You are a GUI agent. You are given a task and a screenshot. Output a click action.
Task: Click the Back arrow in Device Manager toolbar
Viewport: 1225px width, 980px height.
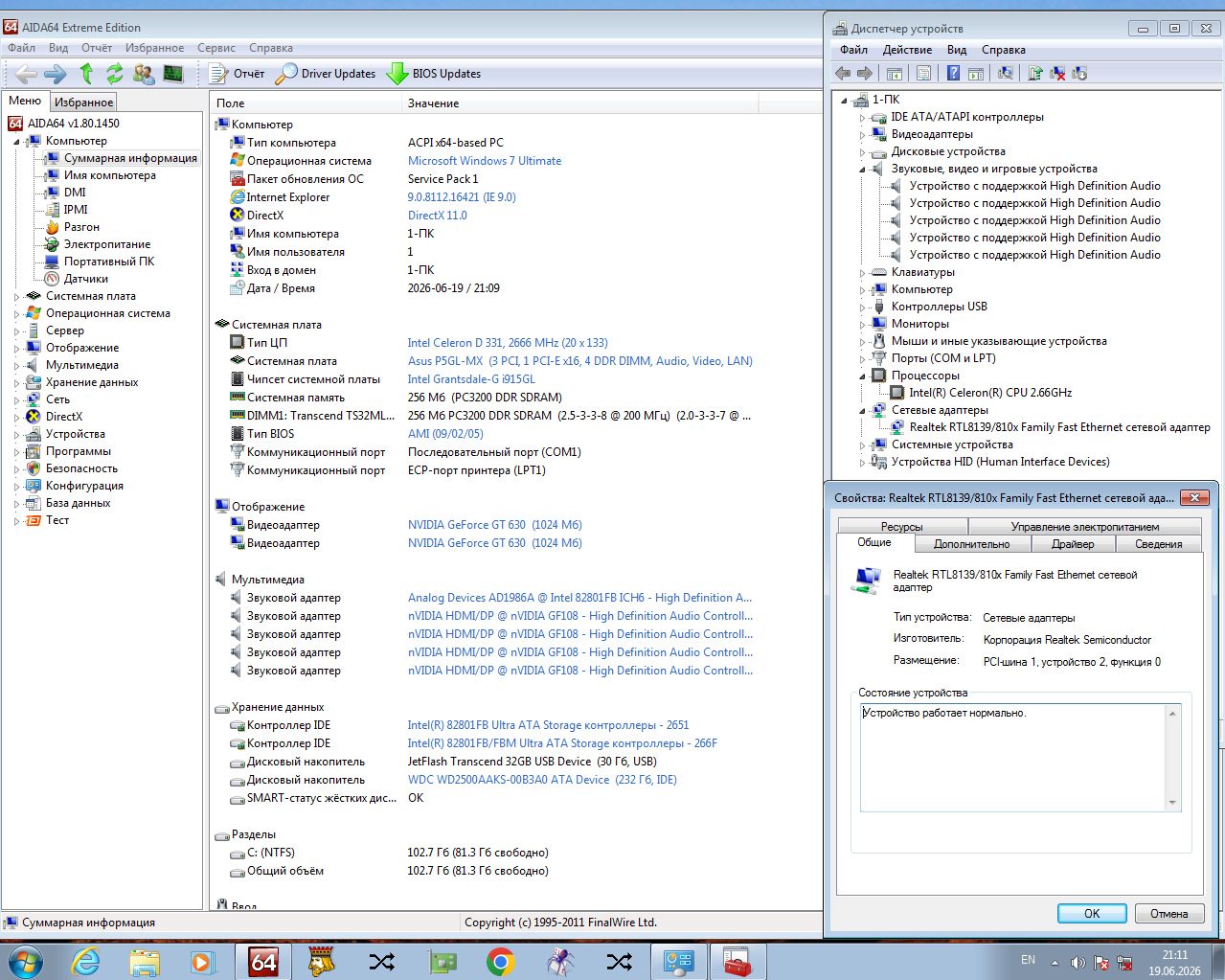click(x=843, y=73)
